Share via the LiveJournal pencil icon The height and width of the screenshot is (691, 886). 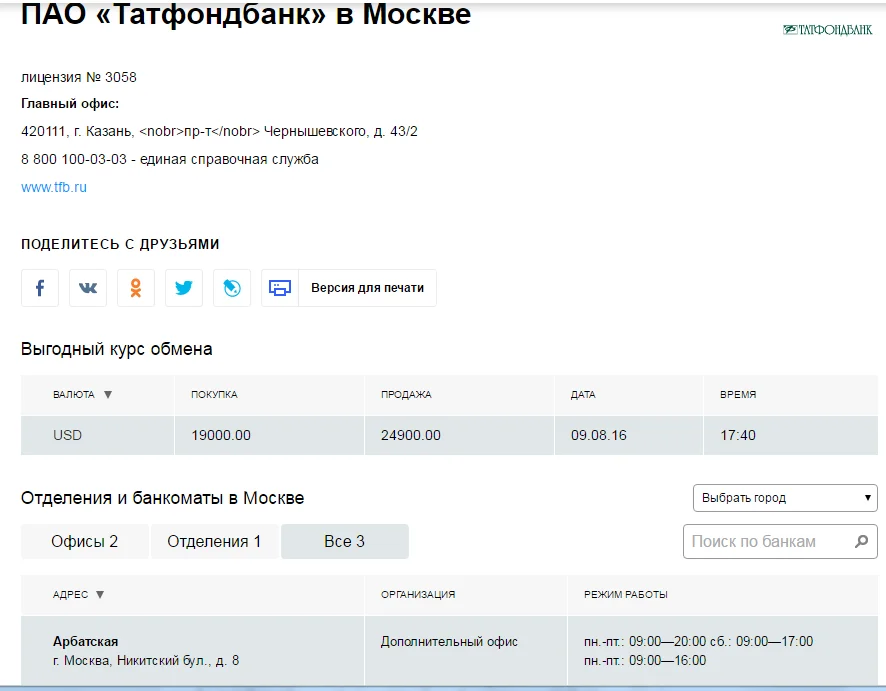(x=232, y=288)
